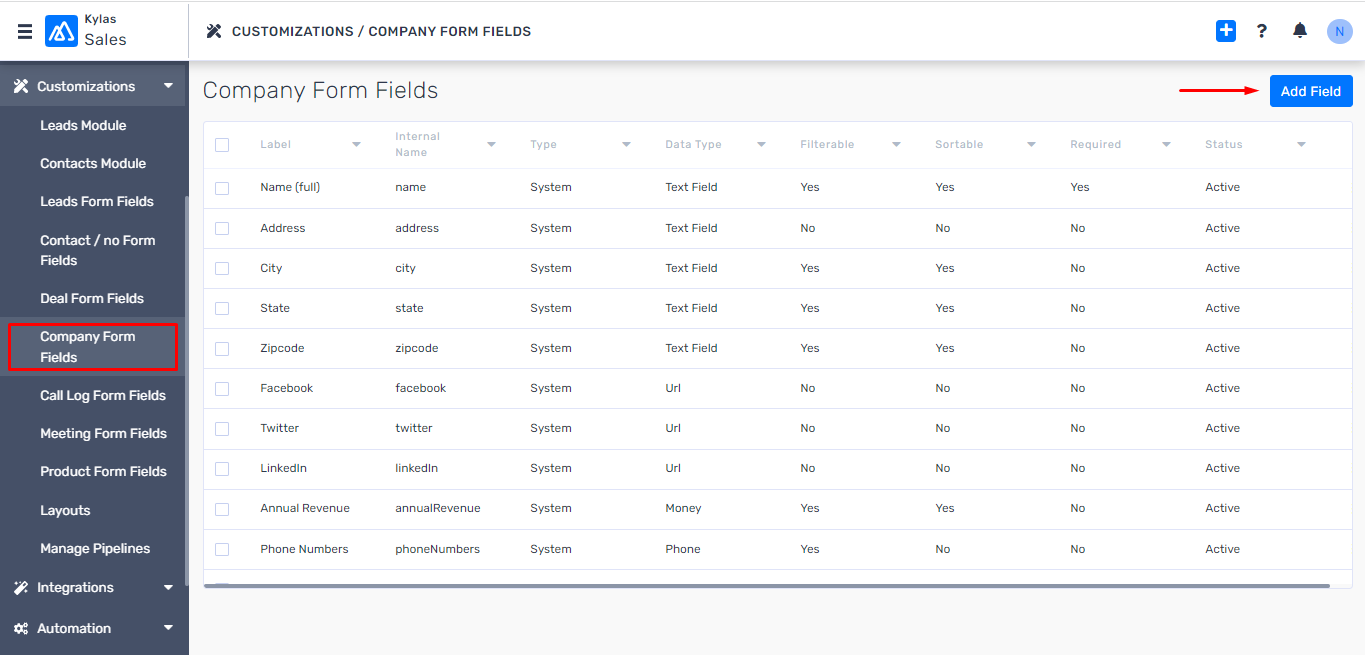Click the 'Money' data type cell
Viewport: 1365px width, 655px height.
click(x=683, y=508)
